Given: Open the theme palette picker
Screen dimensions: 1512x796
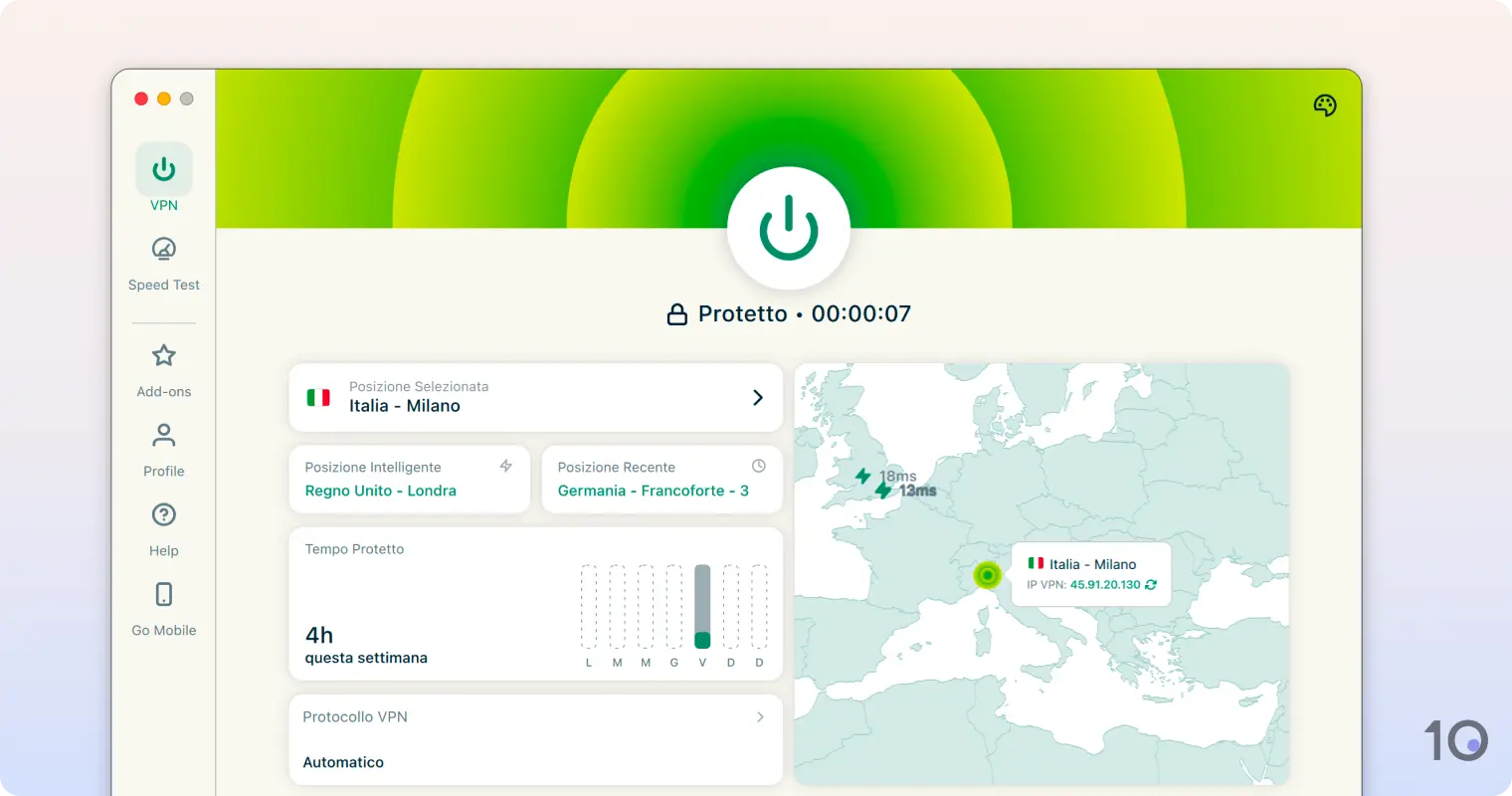Looking at the screenshot, I should coord(1324,104).
